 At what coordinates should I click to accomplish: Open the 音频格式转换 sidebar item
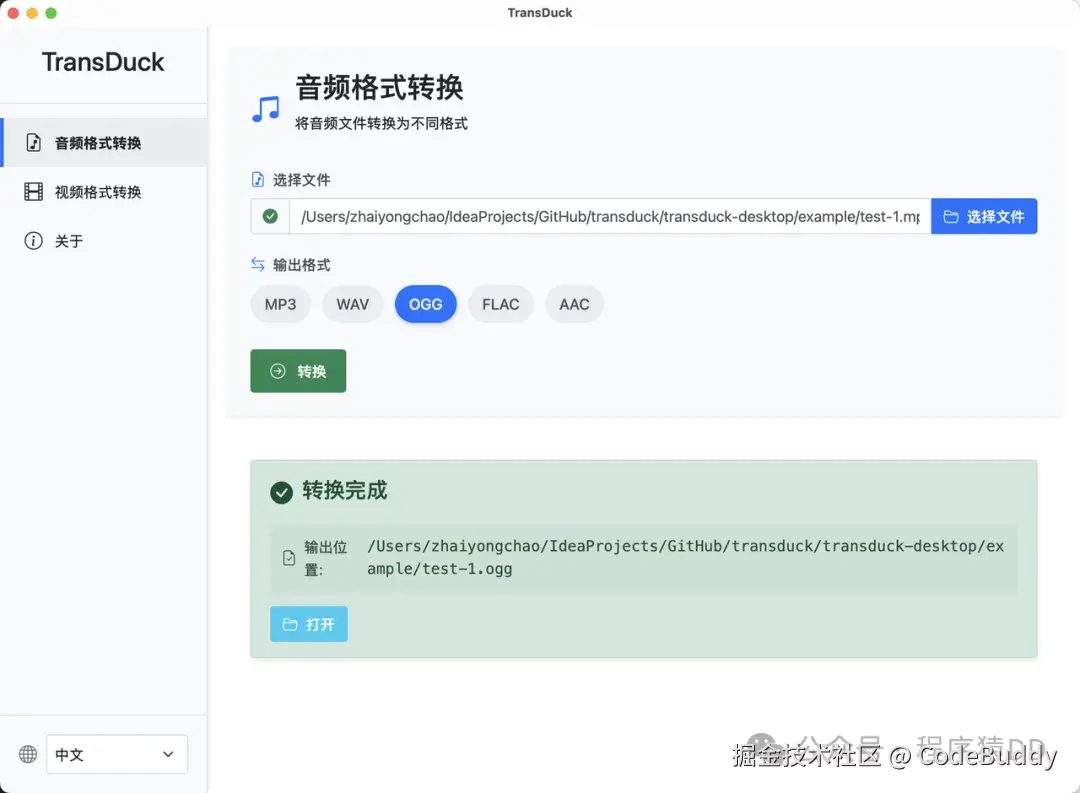click(104, 143)
